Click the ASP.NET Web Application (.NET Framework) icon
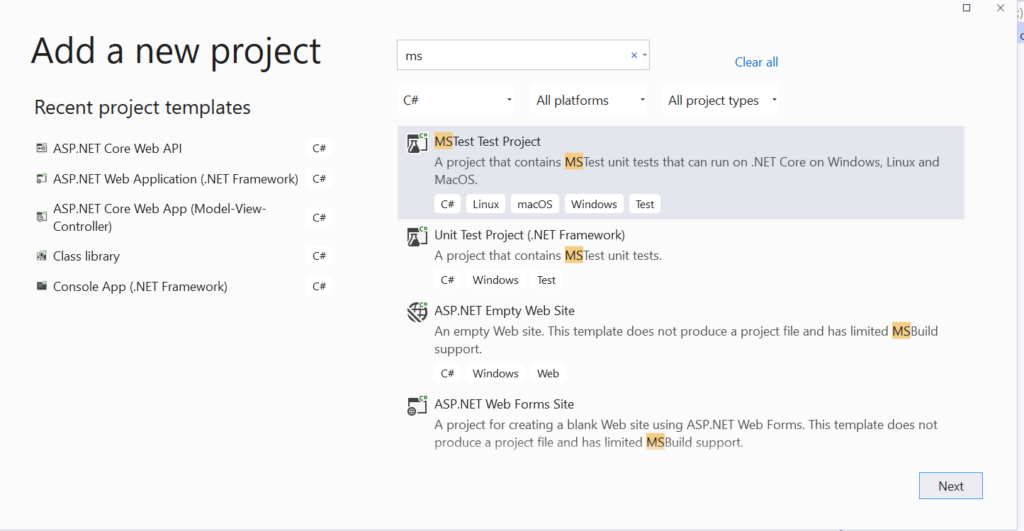1024x531 pixels. tap(41, 178)
